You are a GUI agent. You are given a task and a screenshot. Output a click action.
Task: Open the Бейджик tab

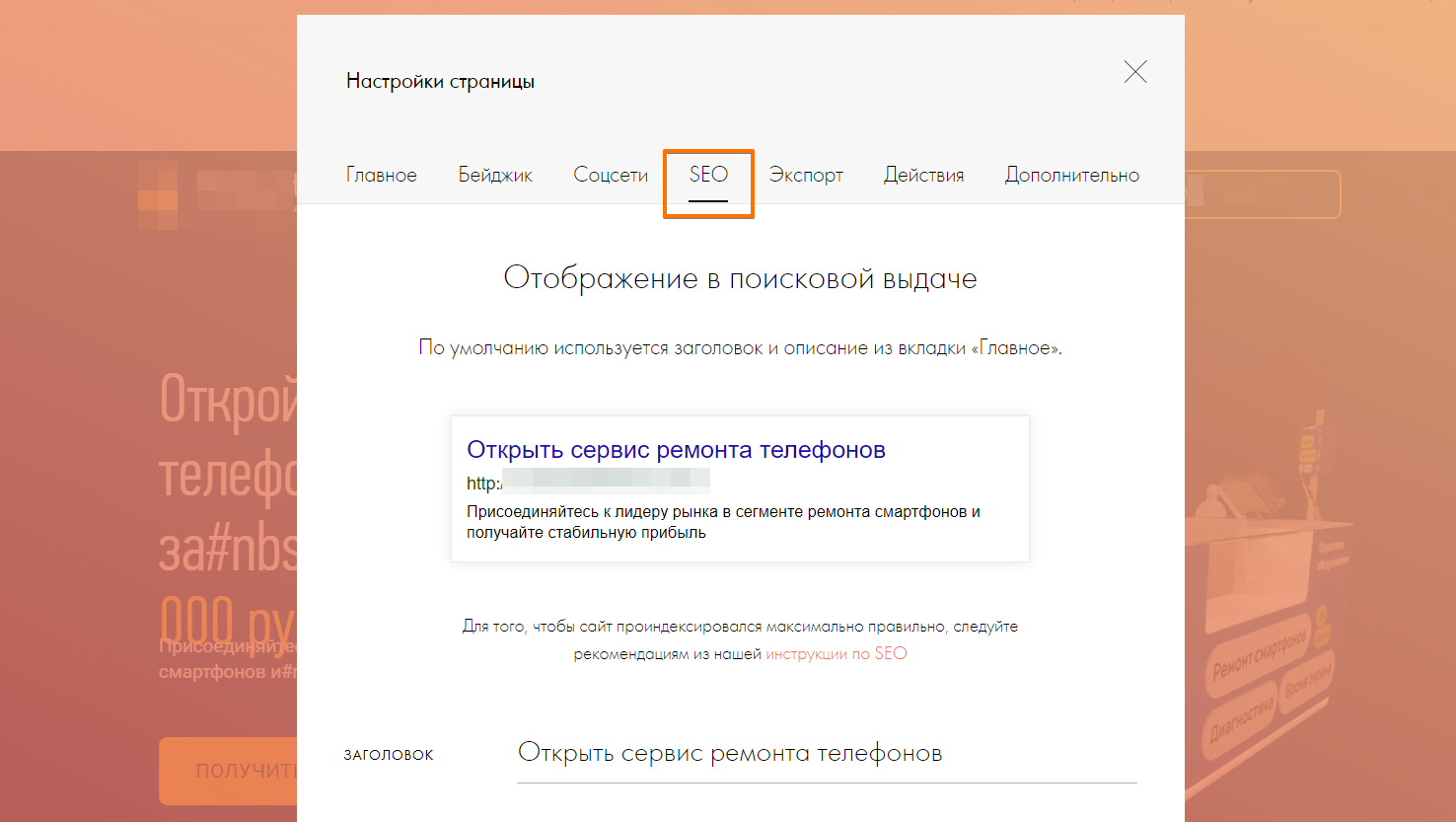[x=495, y=176]
